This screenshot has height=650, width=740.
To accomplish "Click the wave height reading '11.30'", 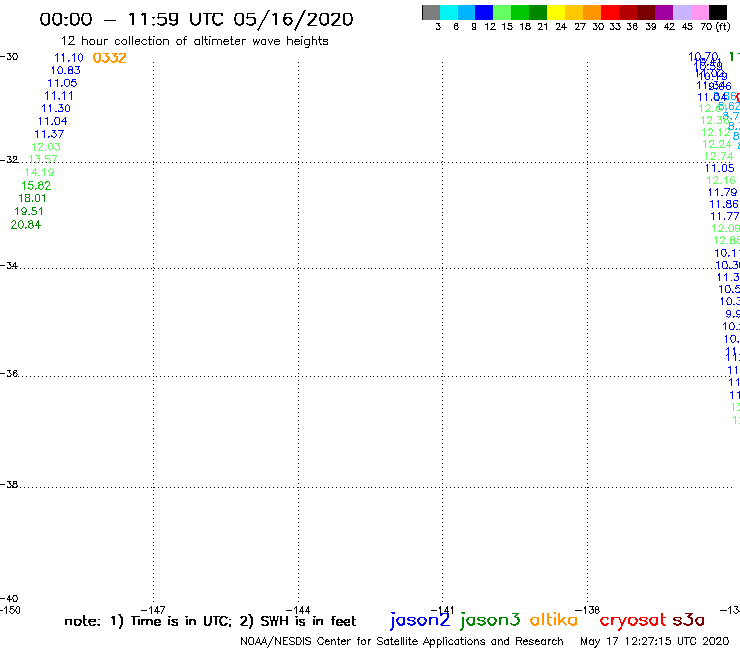I will (56, 109).
